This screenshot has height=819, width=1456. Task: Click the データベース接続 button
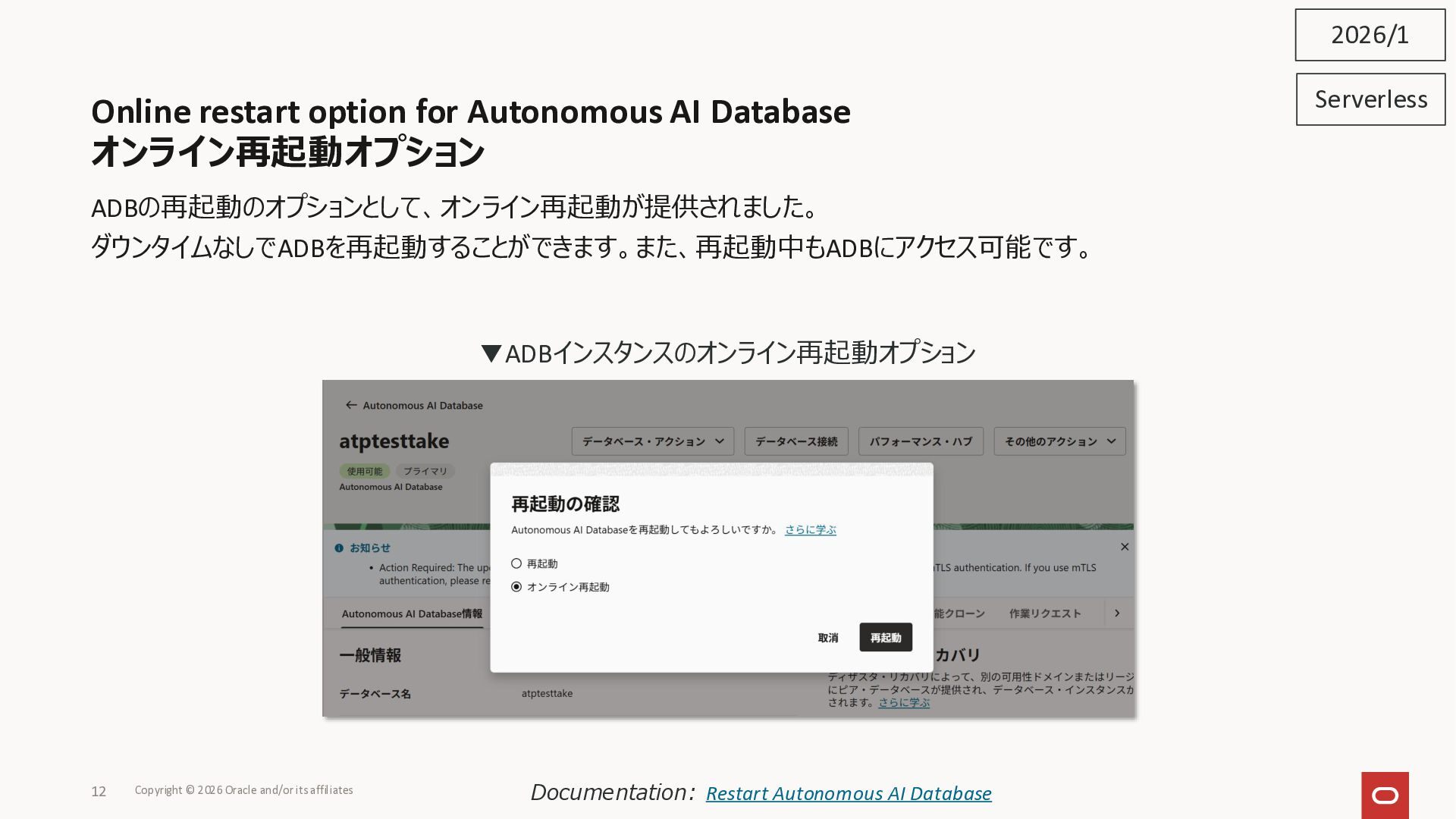(796, 441)
